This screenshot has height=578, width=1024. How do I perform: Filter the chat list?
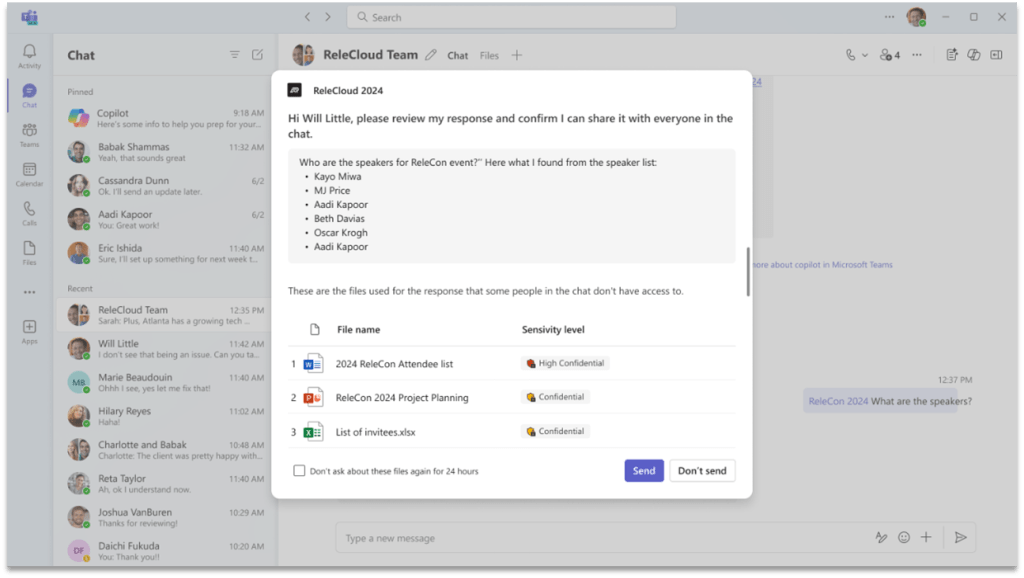(x=234, y=55)
